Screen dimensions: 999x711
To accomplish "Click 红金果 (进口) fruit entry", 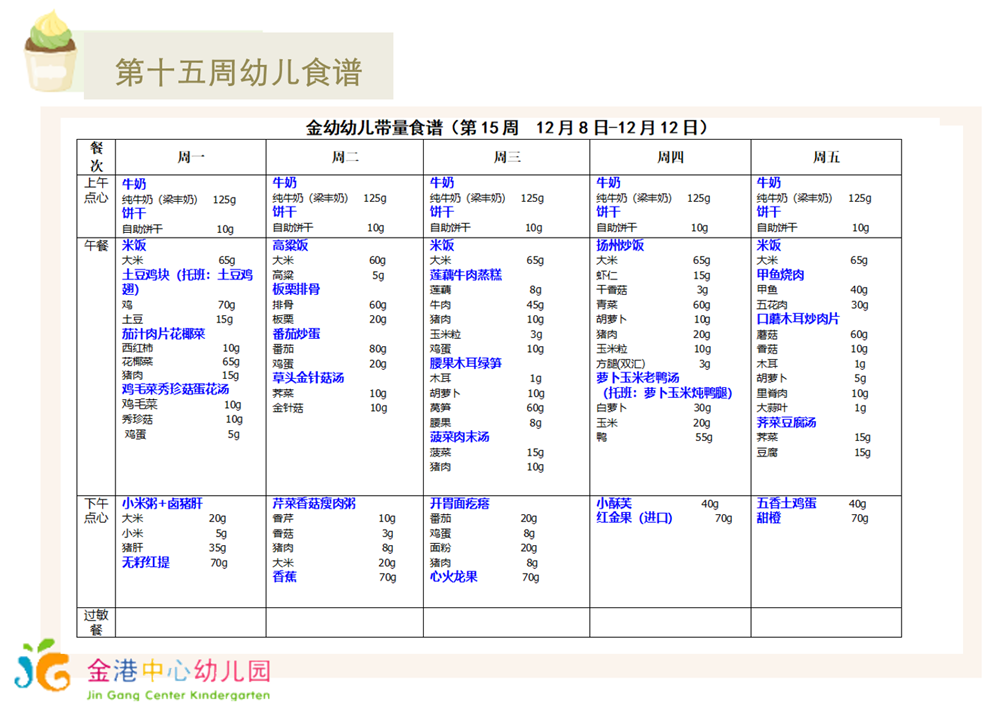I will pyautogui.click(x=635, y=518).
